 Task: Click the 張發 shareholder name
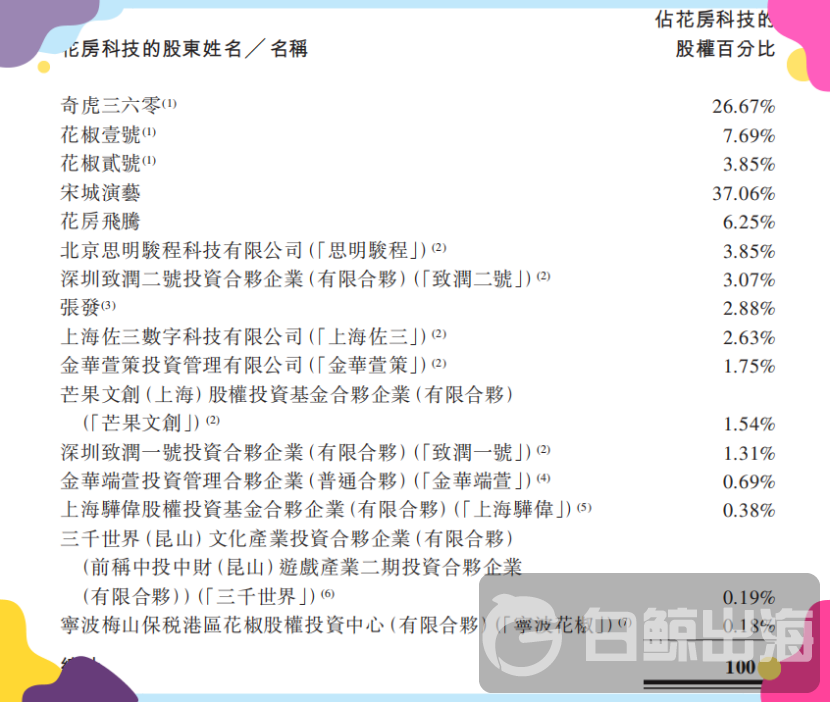point(81,307)
